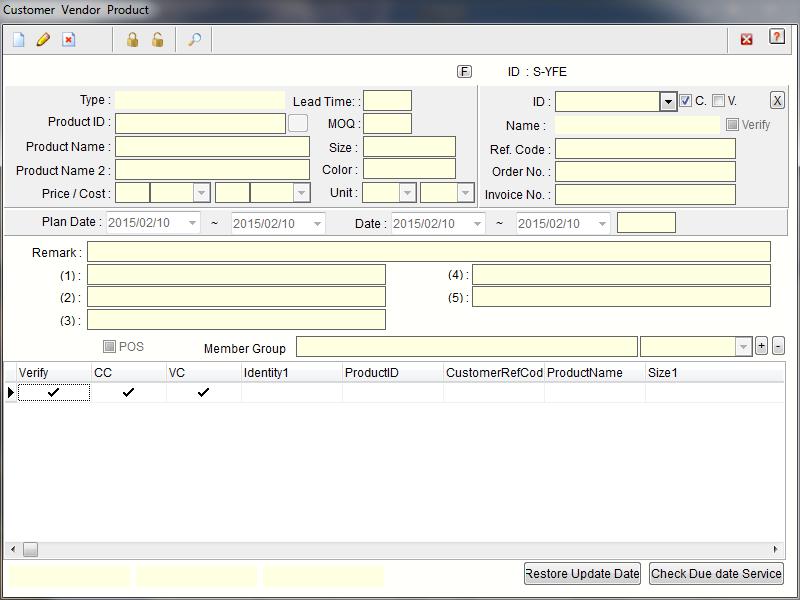Image resolution: width=800 pixels, height=600 pixels.
Task: Click the Ref. Code input field
Action: coord(645,149)
